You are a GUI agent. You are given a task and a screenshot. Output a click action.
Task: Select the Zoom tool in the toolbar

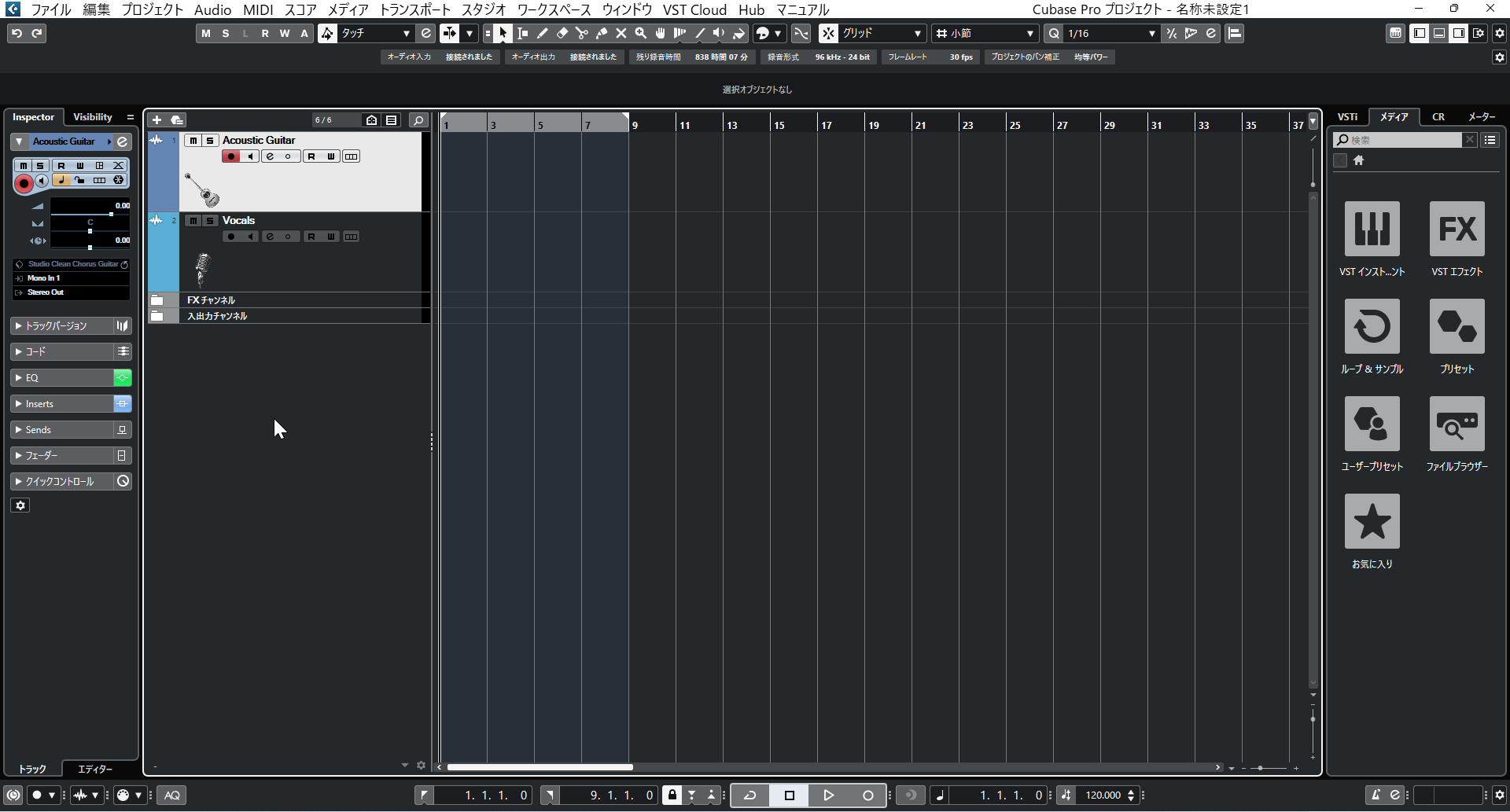click(x=641, y=33)
